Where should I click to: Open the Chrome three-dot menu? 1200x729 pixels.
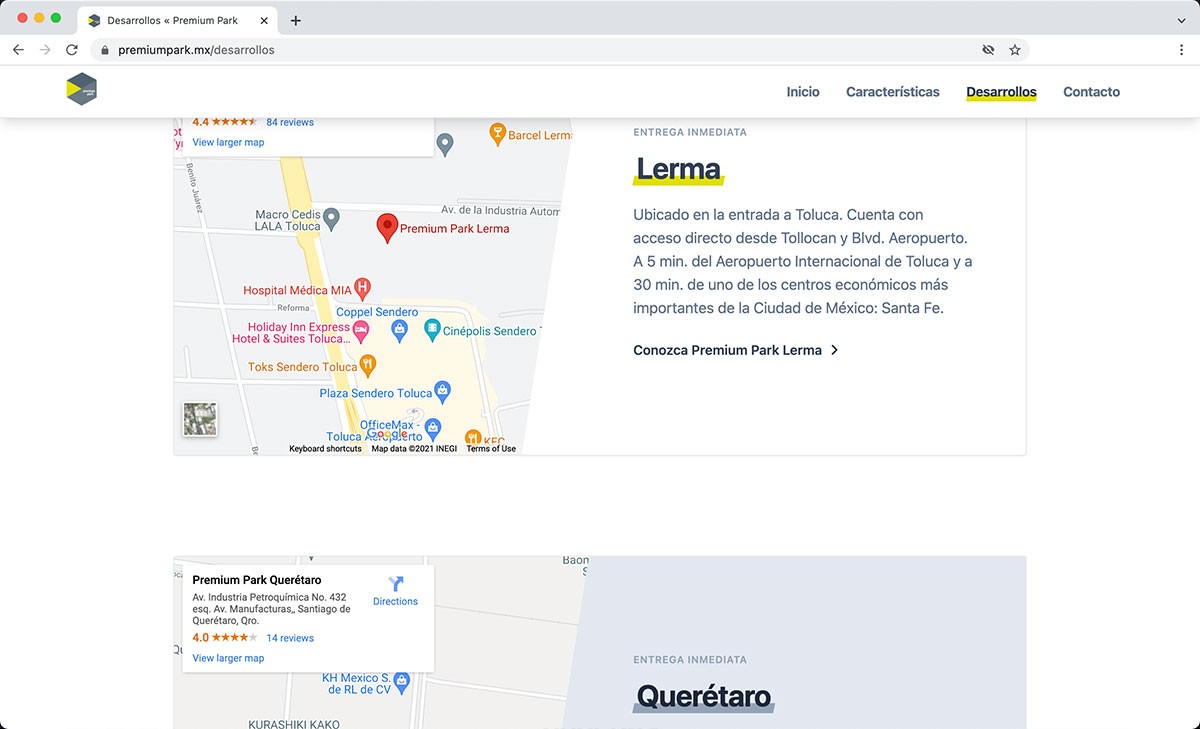click(x=1182, y=50)
